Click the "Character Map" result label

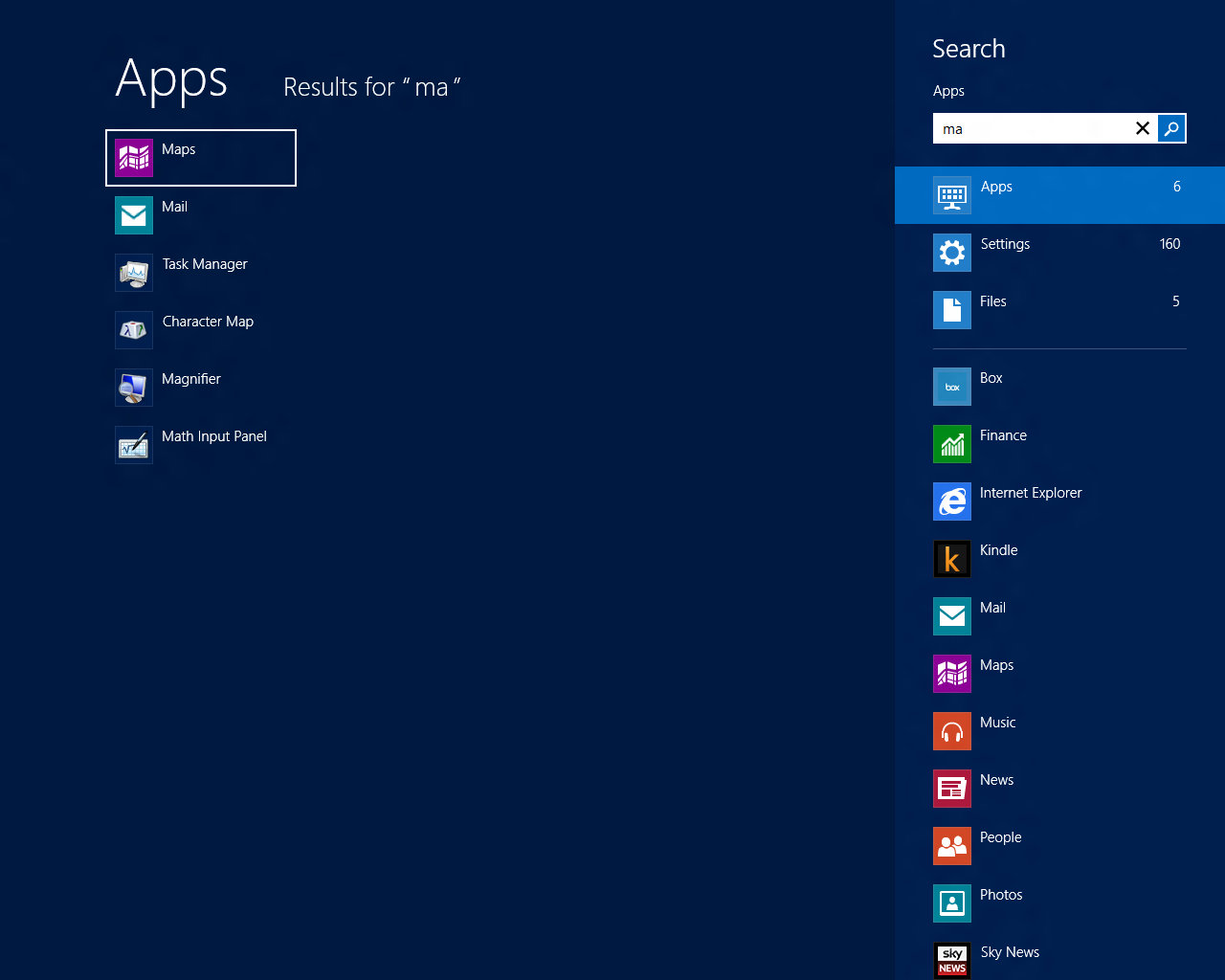click(x=208, y=322)
